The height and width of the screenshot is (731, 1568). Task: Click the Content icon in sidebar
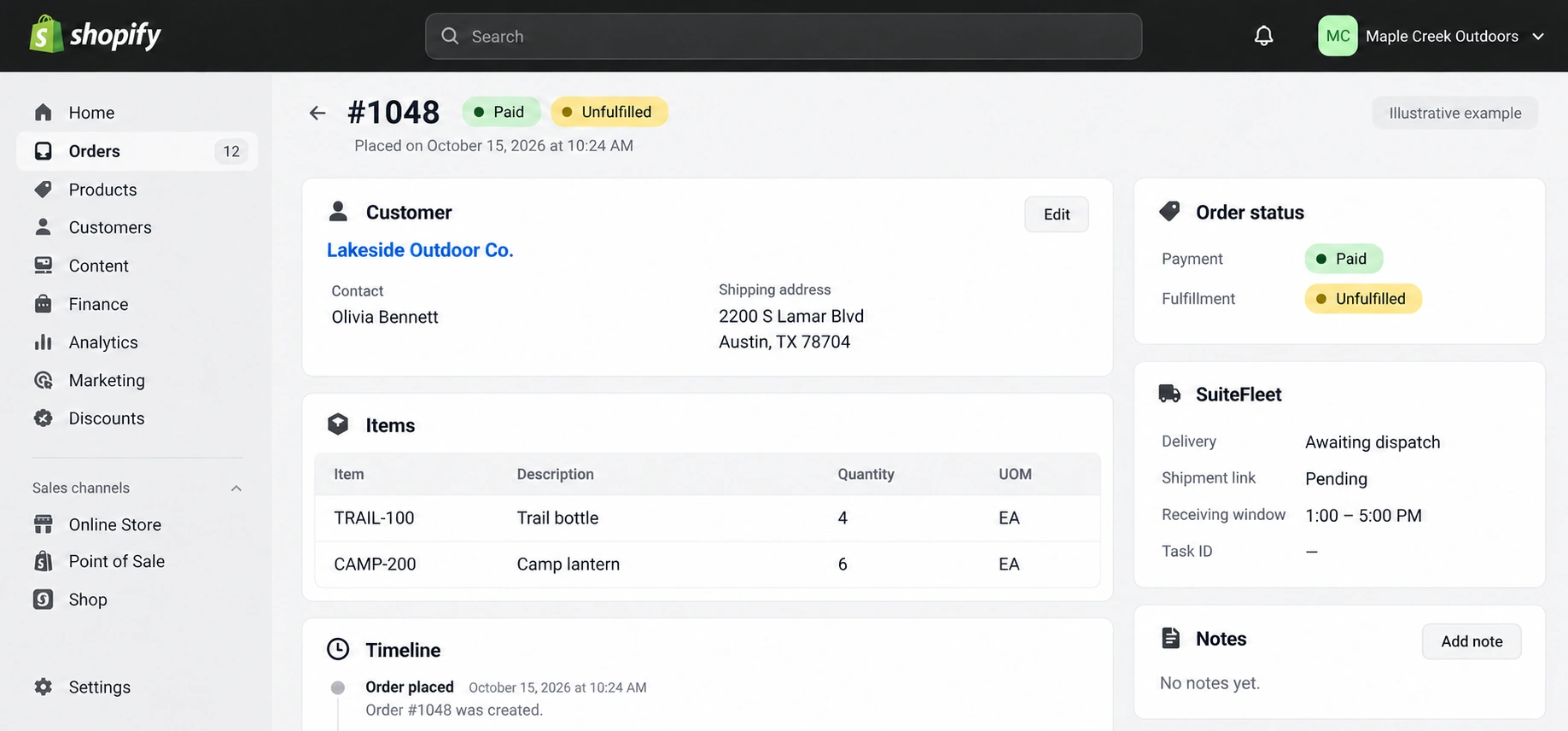point(44,266)
